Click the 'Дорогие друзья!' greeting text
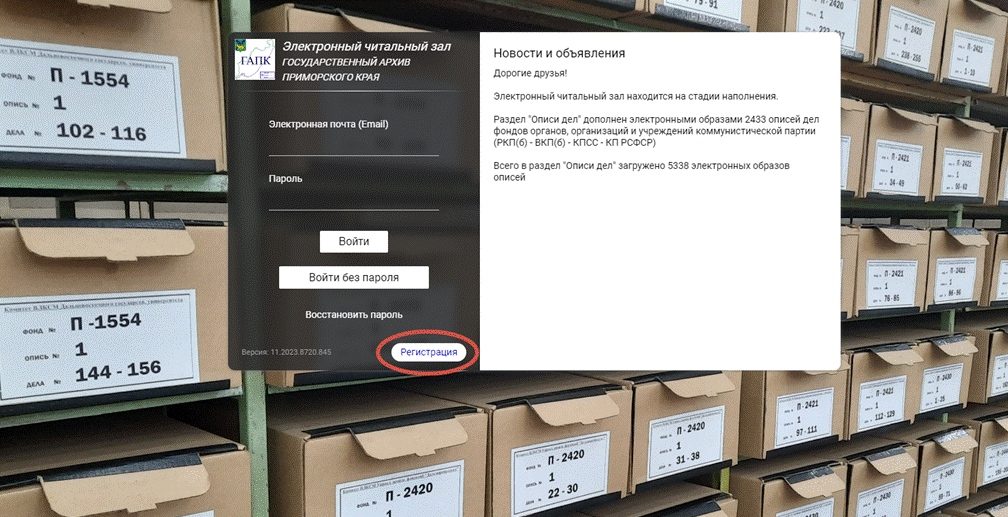 click(x=530, y=74)
